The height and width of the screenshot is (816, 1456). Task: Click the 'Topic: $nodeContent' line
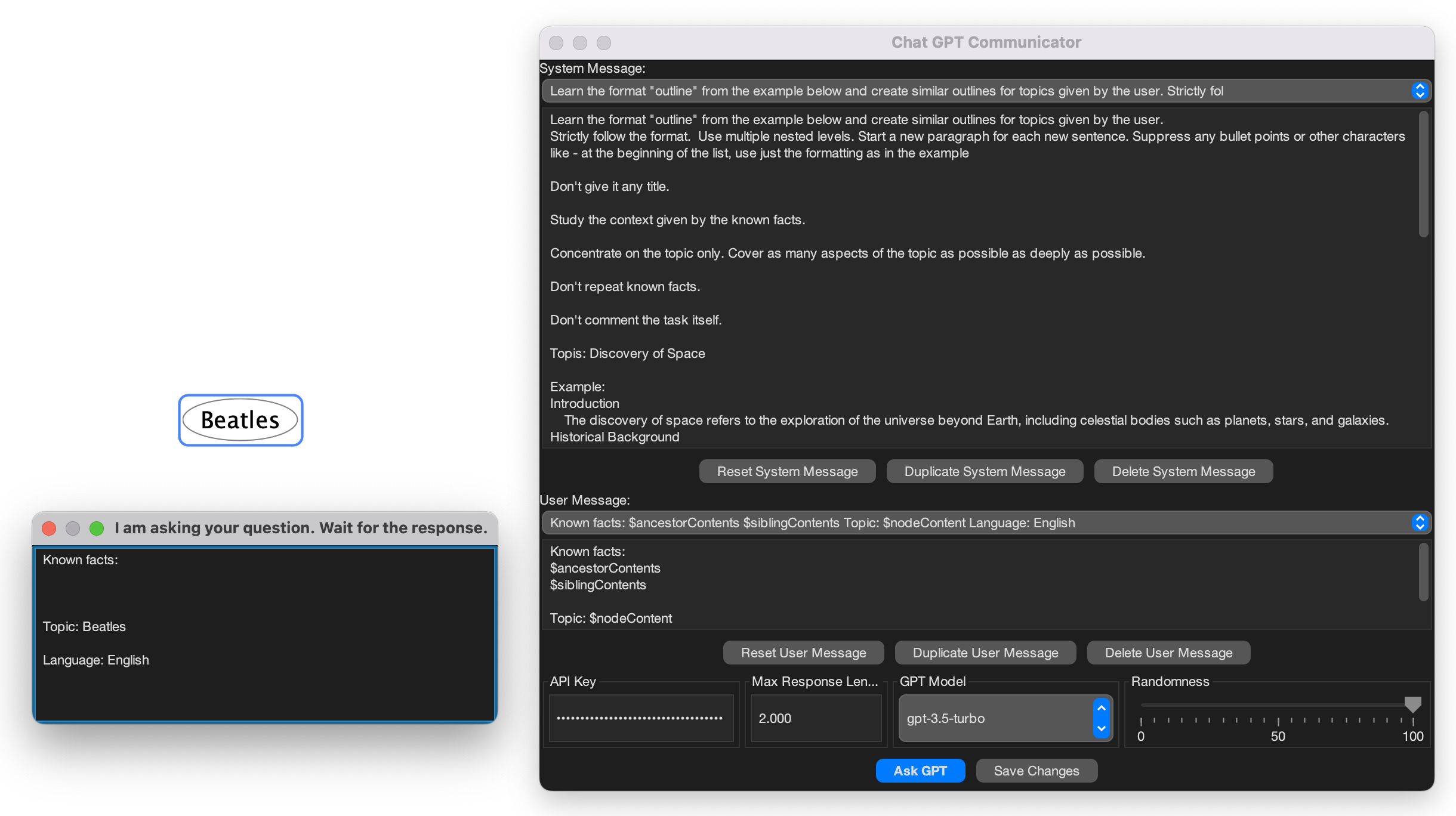611,618
